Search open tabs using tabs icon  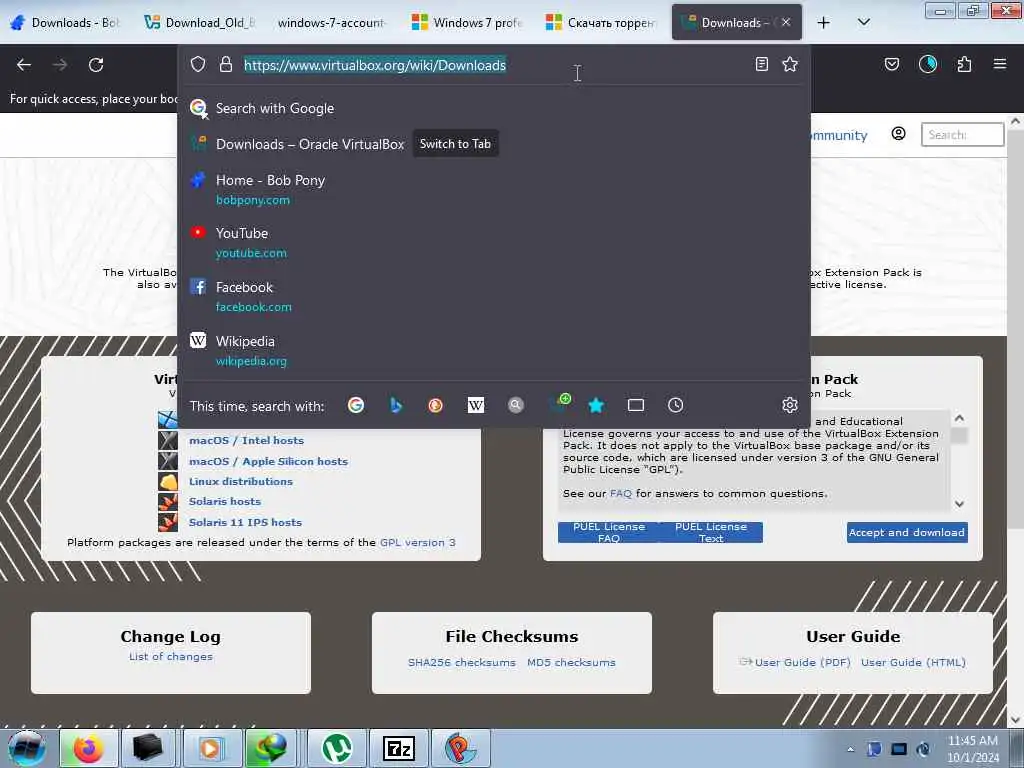point(635,406)
